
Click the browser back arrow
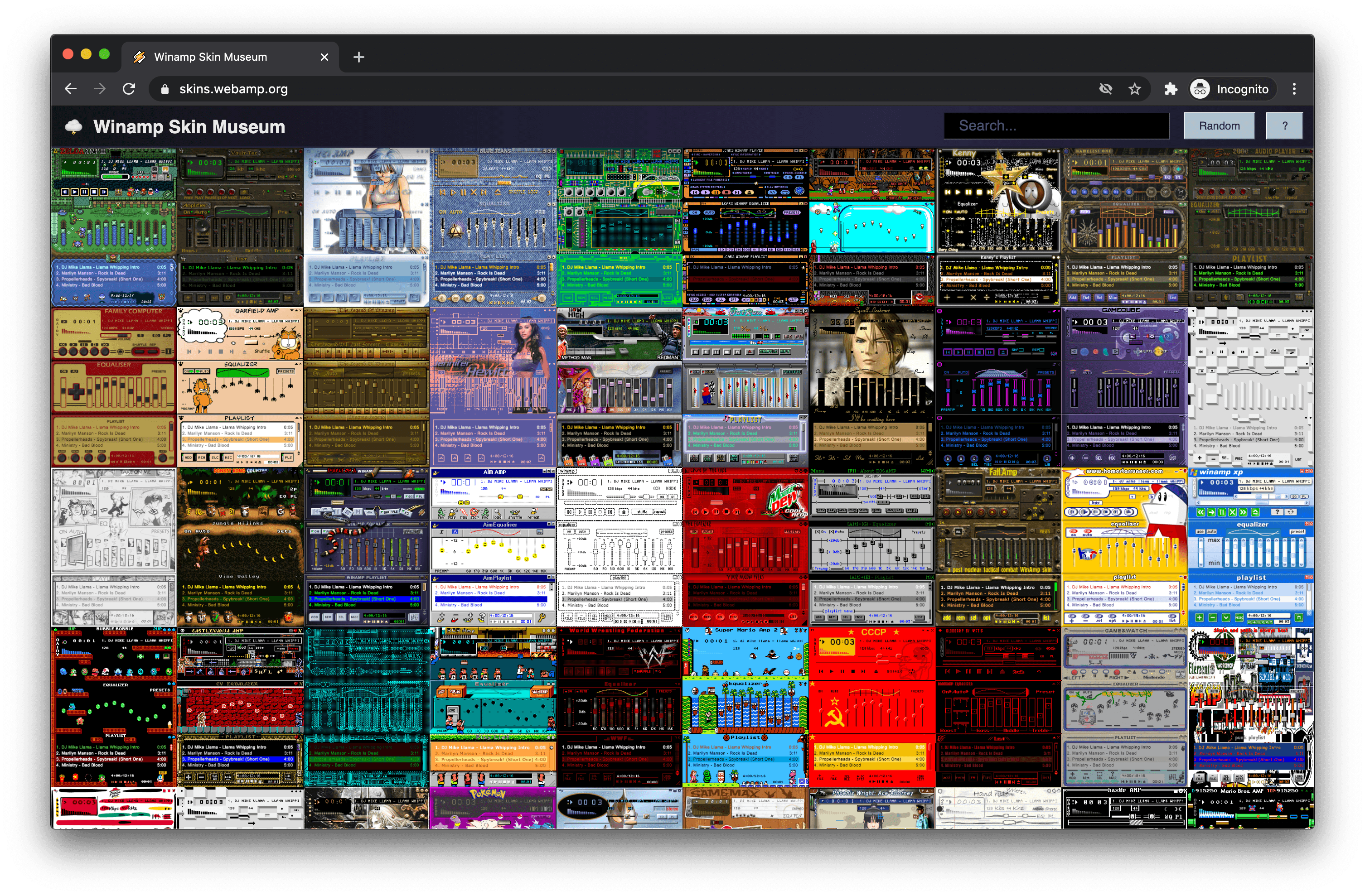click(x=71, y=89)
